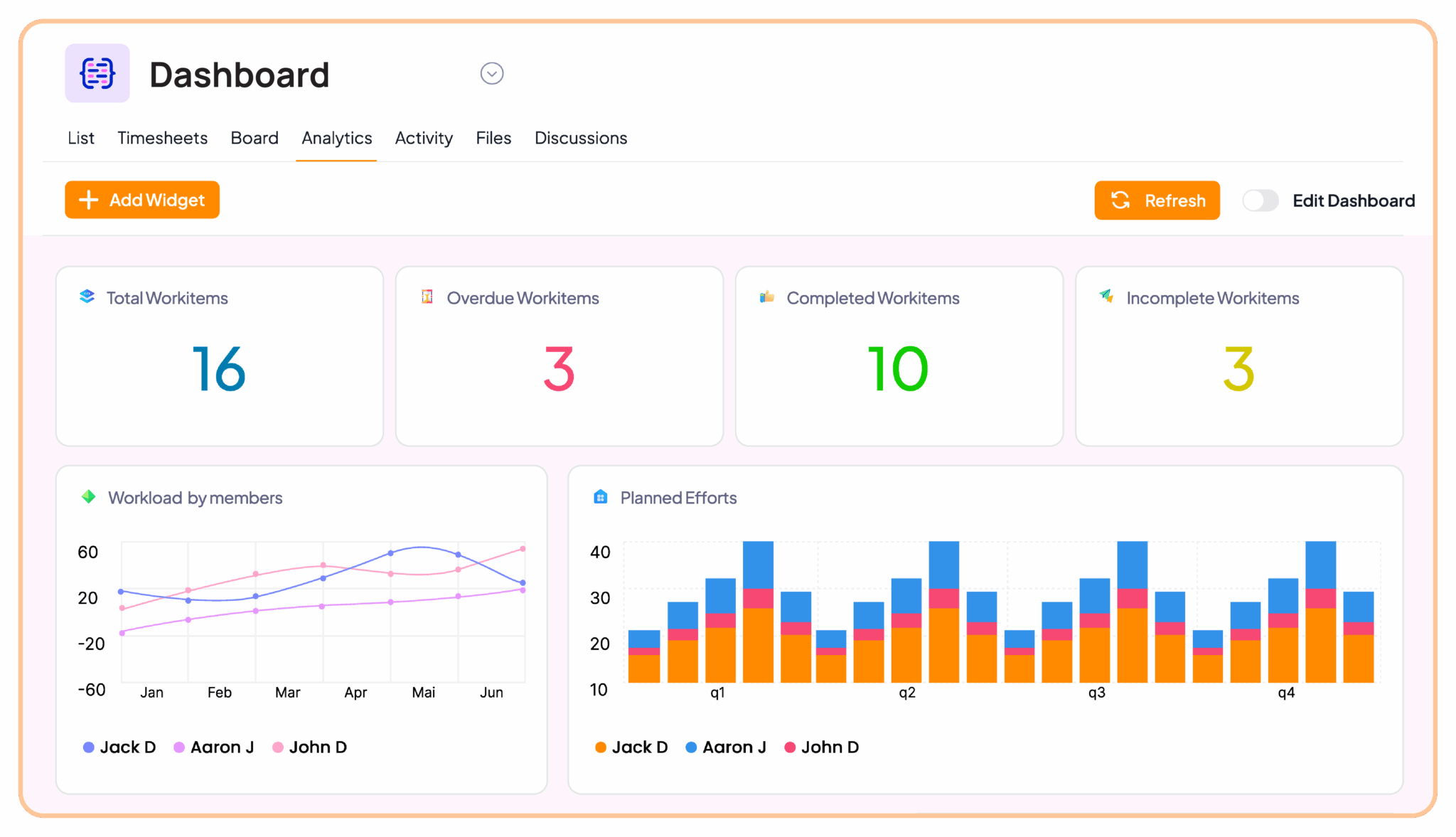Click the thumbs-up icon on Completed Workitems
The height and width of the screenshot is (837, 1456).
[766, 297]
